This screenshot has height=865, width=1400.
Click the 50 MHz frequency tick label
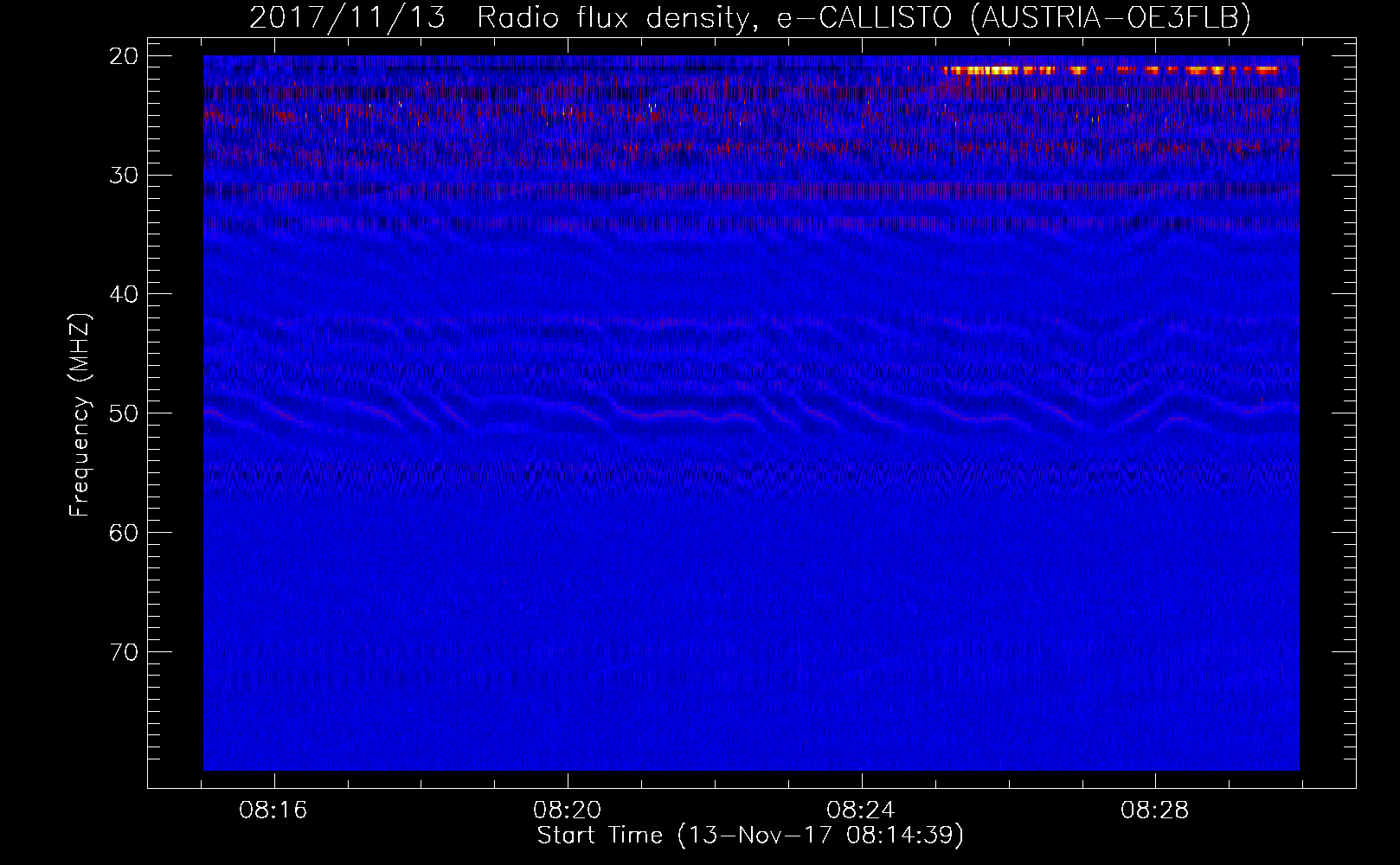pos(125,413)
